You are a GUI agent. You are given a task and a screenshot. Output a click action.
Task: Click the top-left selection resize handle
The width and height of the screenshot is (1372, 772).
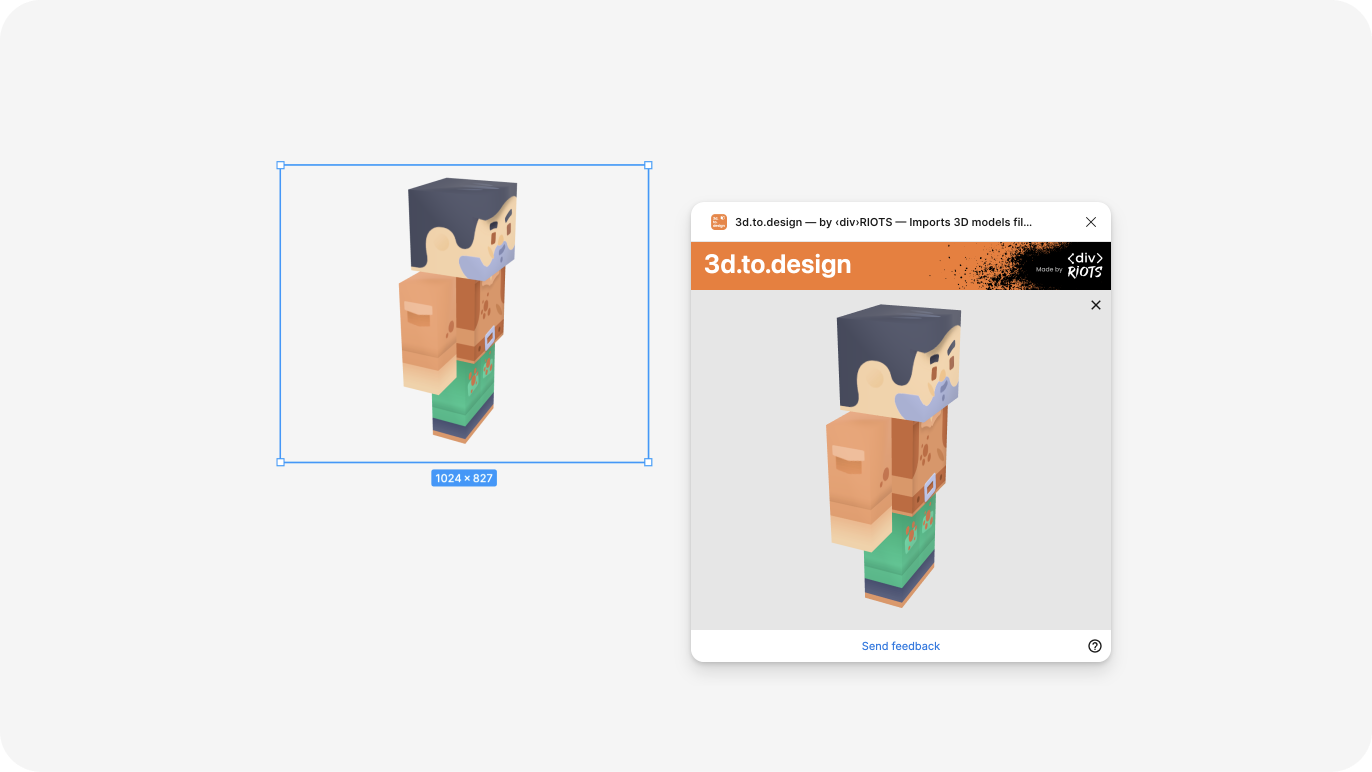click(280, 165)
